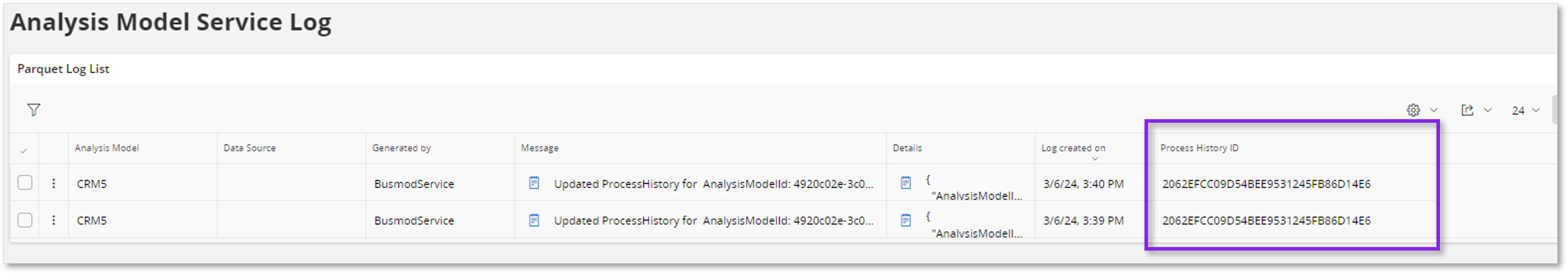Viewport: 1568px width, 274px height.
Task: Click the Details clipboard icon on the first row
Action: point(906,183)
